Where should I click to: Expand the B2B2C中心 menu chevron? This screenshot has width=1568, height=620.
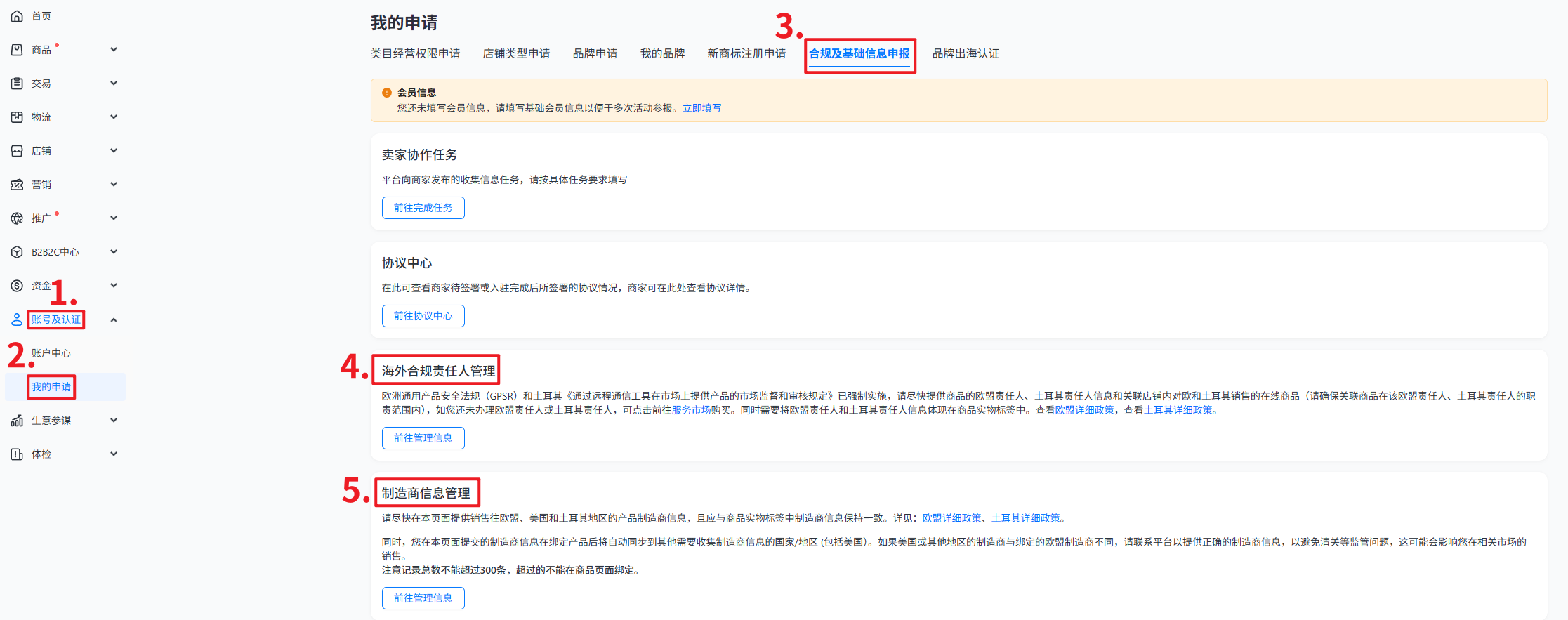114,252
